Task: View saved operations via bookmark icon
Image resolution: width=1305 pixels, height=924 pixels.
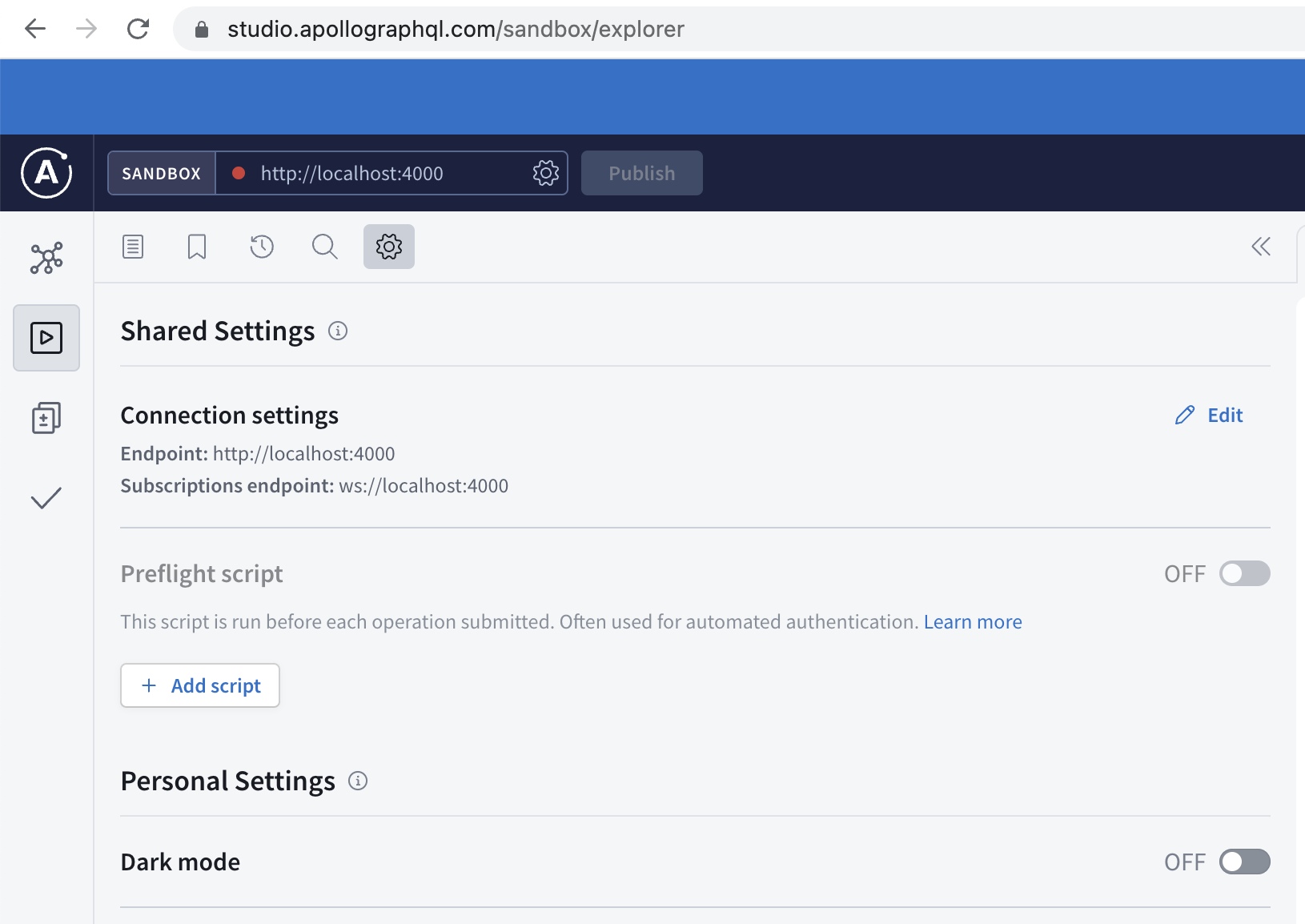Action: [x=196, y=247]
